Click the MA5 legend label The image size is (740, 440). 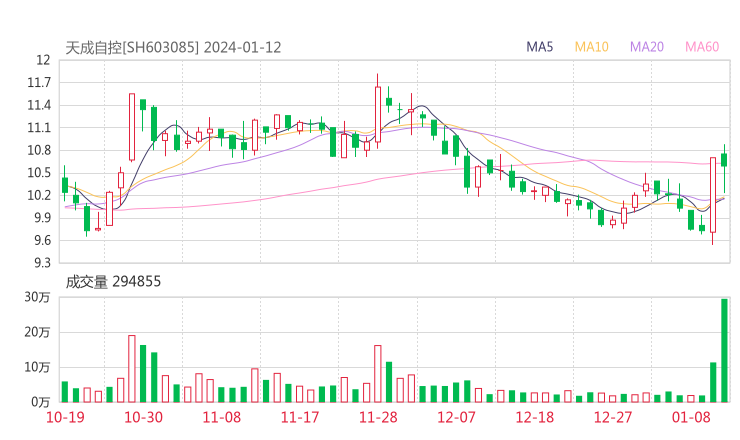click(x=539, y=47)
